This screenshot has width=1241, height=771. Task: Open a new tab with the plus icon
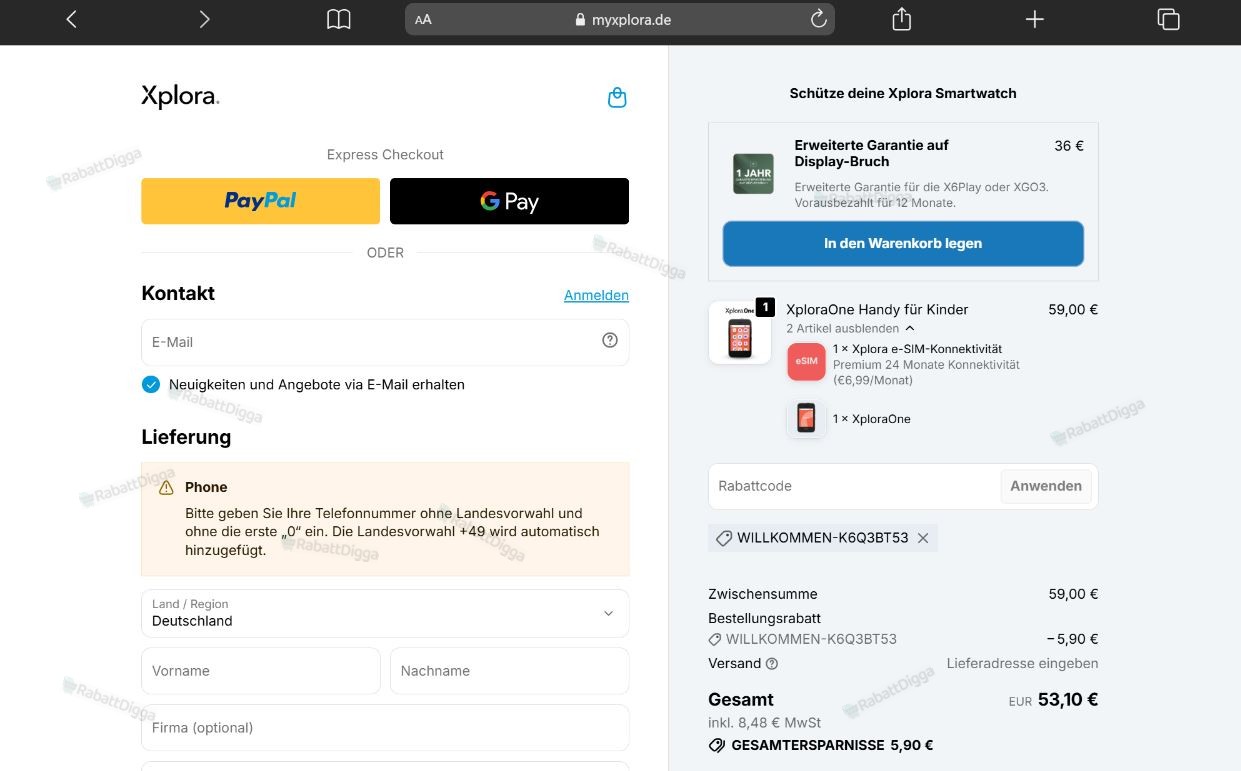pyautogui.click(x=1035, y=19)
